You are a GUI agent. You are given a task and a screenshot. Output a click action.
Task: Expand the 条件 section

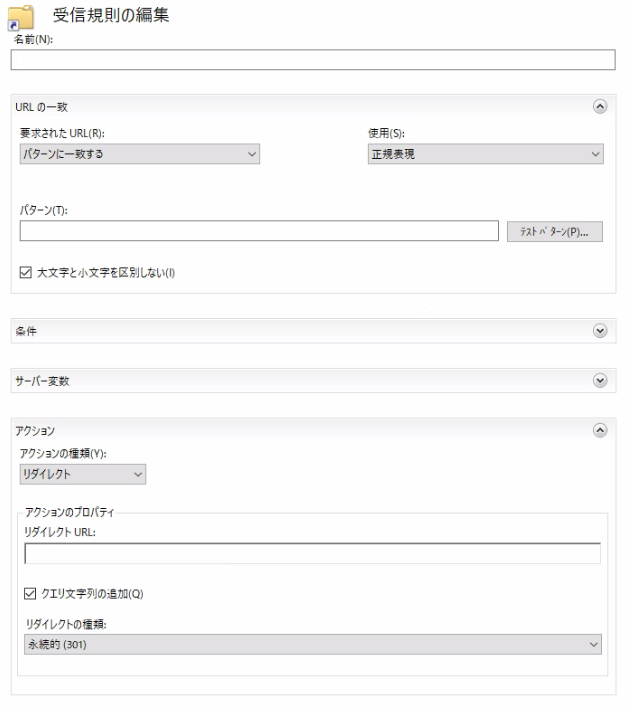600,330
